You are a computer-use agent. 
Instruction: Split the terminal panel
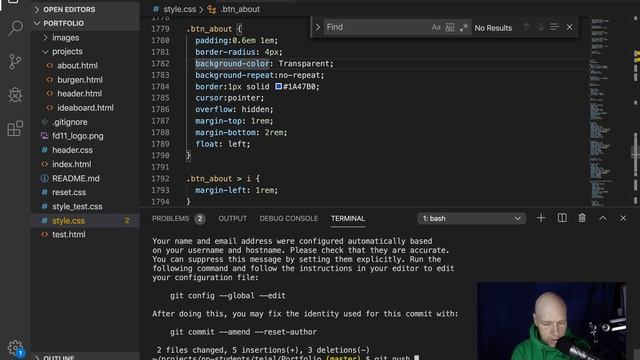coord(562,218)
